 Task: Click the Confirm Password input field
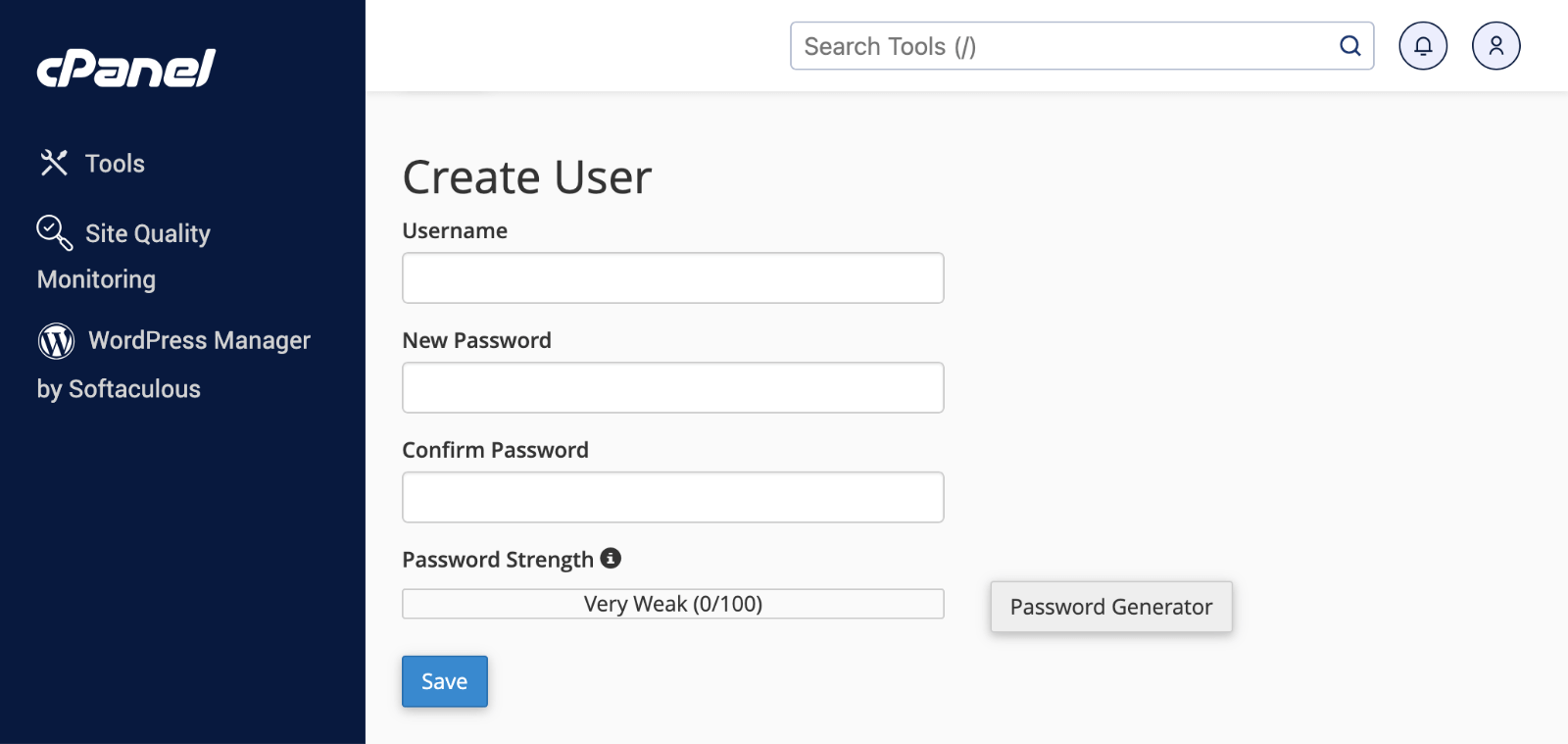point(672,498)
